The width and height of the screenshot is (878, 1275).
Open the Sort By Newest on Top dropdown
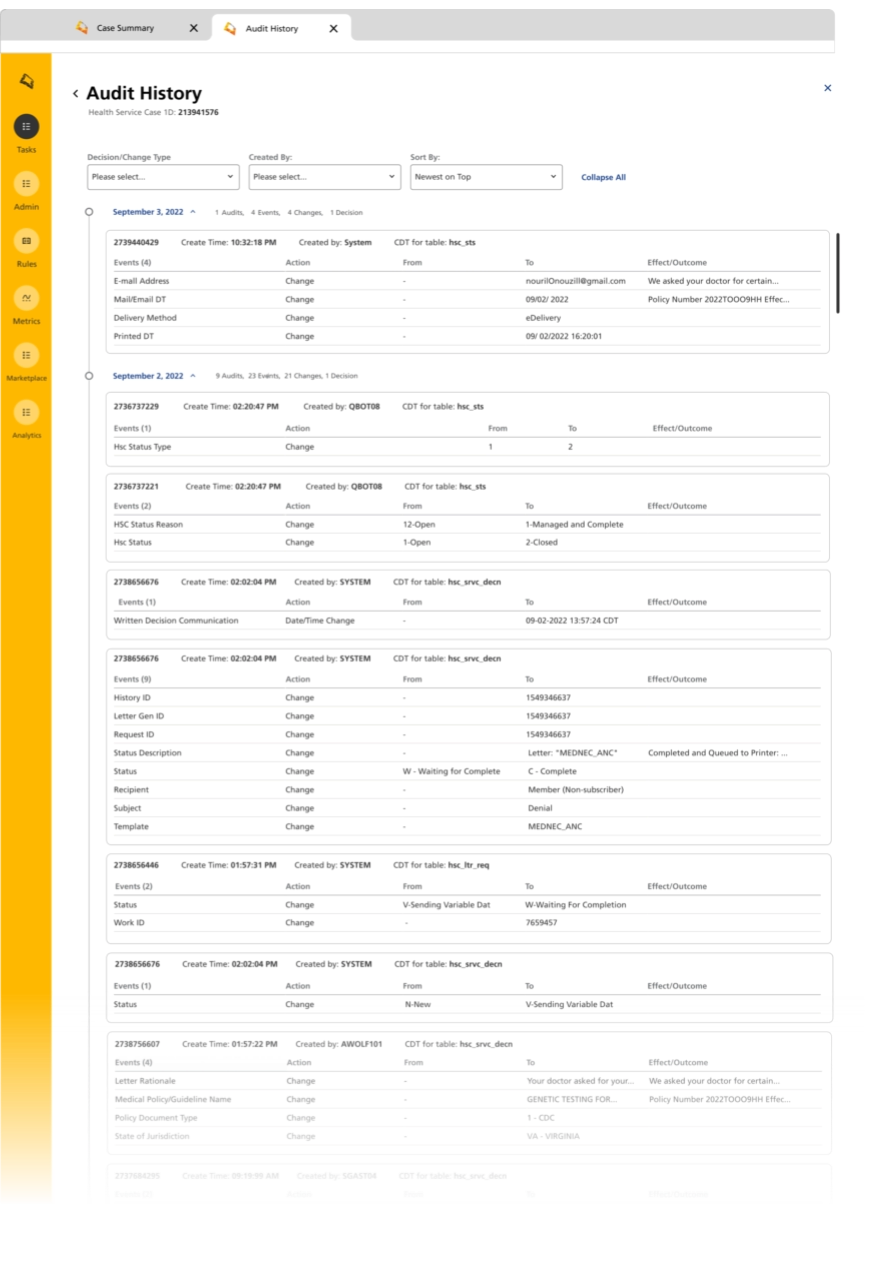[486, 177]
